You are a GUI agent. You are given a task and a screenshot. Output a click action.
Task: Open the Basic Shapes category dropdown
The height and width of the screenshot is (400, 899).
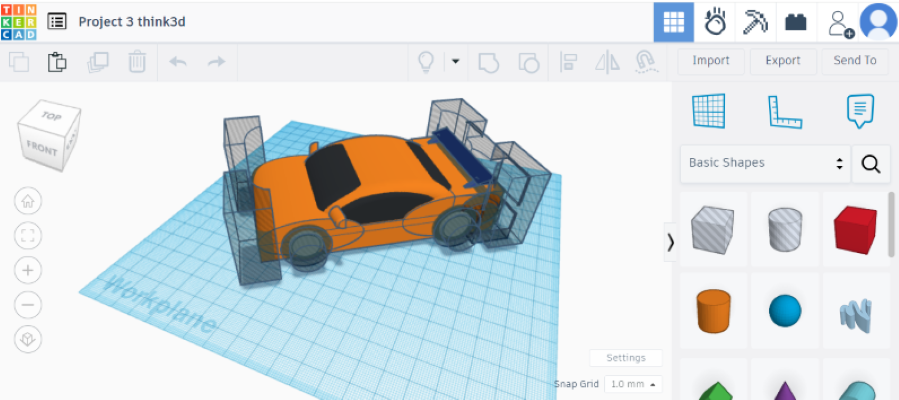click(765, 163)
